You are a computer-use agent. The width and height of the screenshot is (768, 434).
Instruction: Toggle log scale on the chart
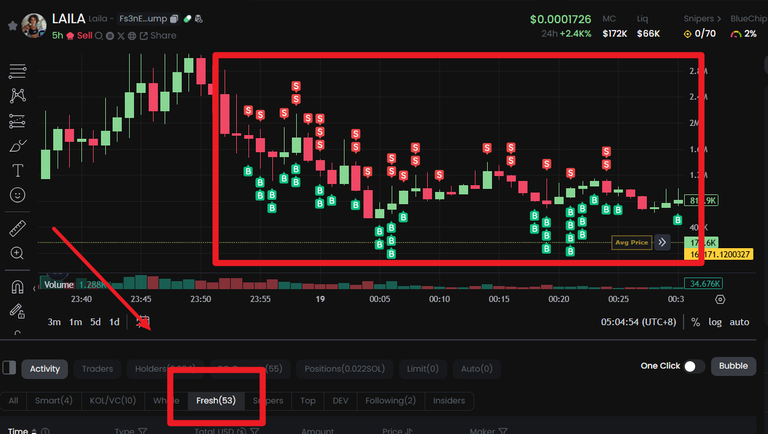pyautogui.click(x=714, y=322)
